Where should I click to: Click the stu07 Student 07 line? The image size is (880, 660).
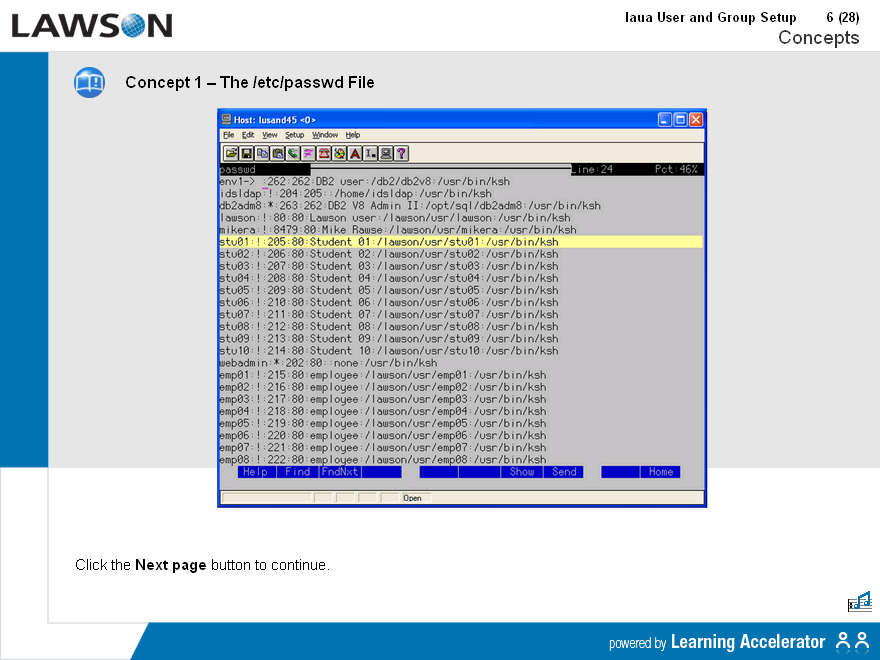[x=388, y=315]
